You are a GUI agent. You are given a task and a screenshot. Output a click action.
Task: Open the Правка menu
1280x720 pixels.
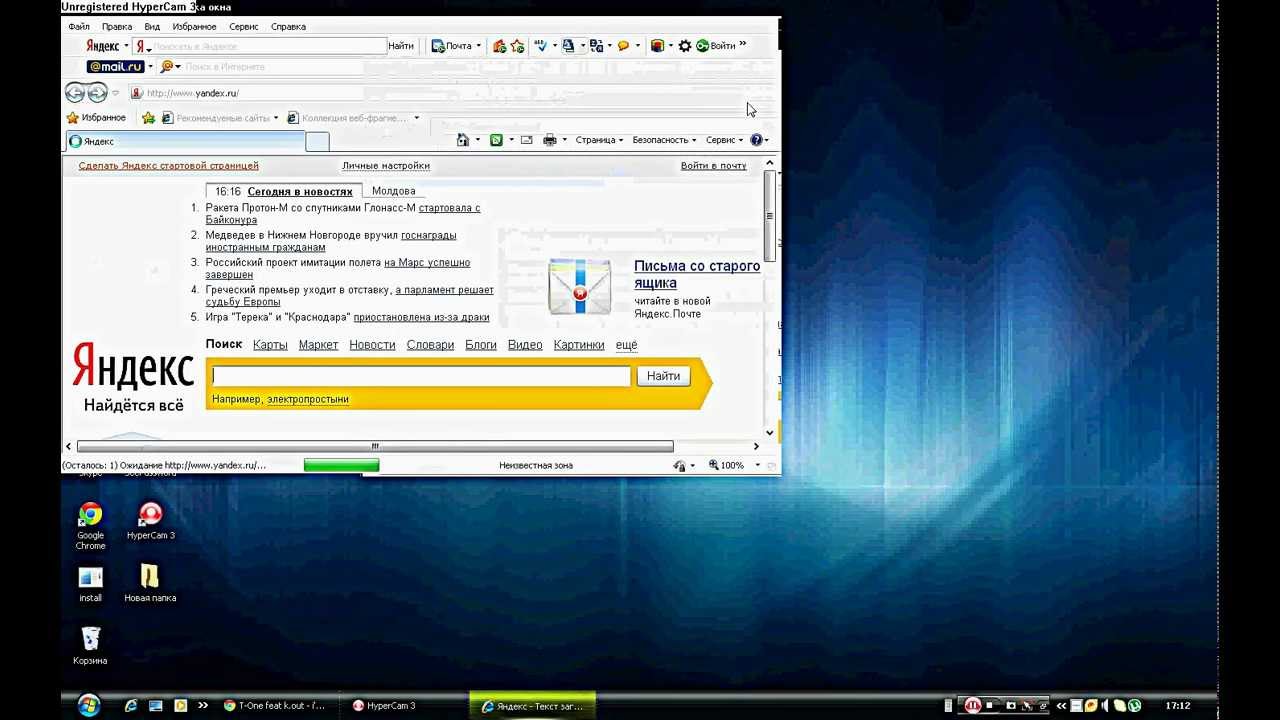click(x=117, y=27)
